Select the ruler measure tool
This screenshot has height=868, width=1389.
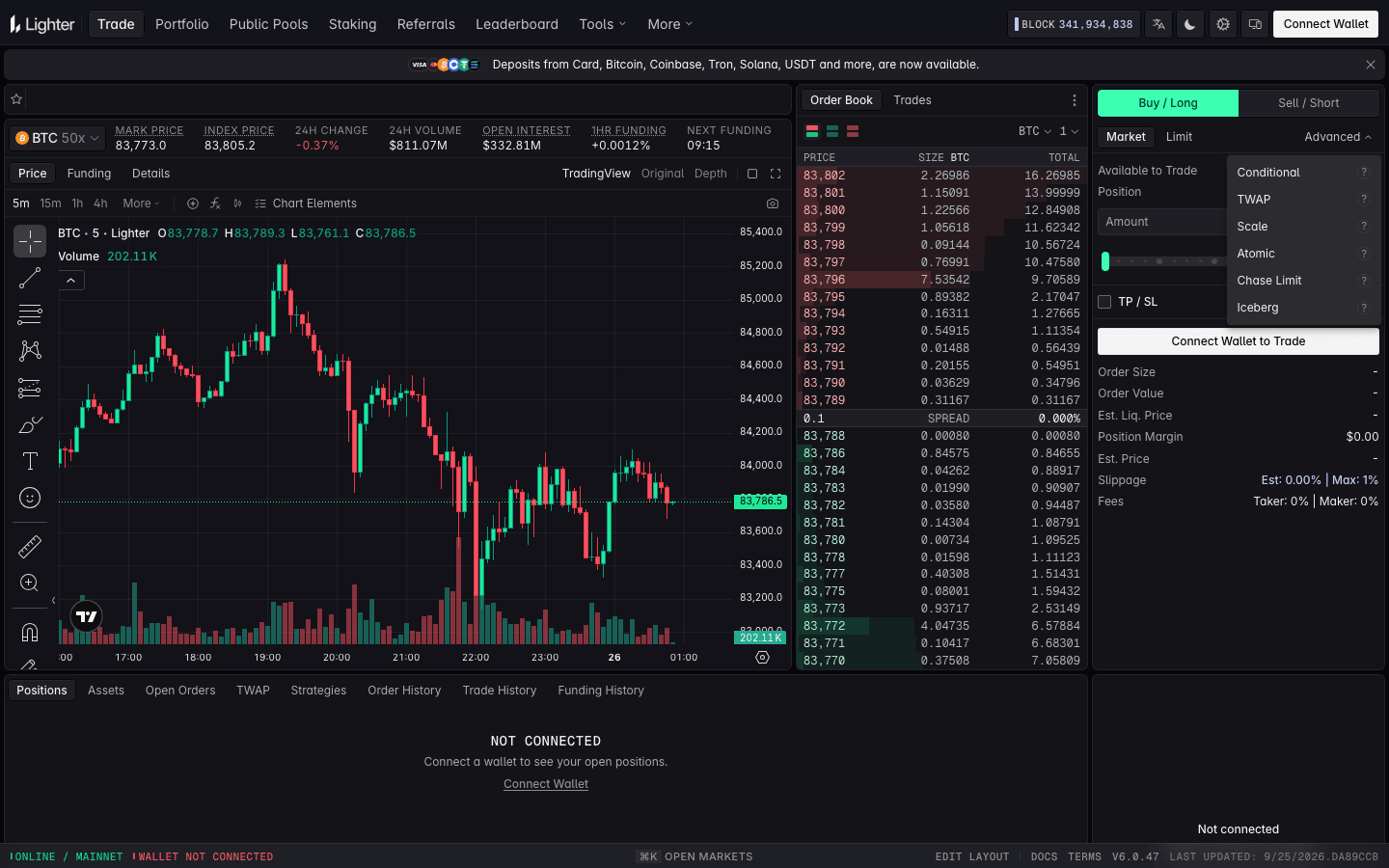click(30, 547)
